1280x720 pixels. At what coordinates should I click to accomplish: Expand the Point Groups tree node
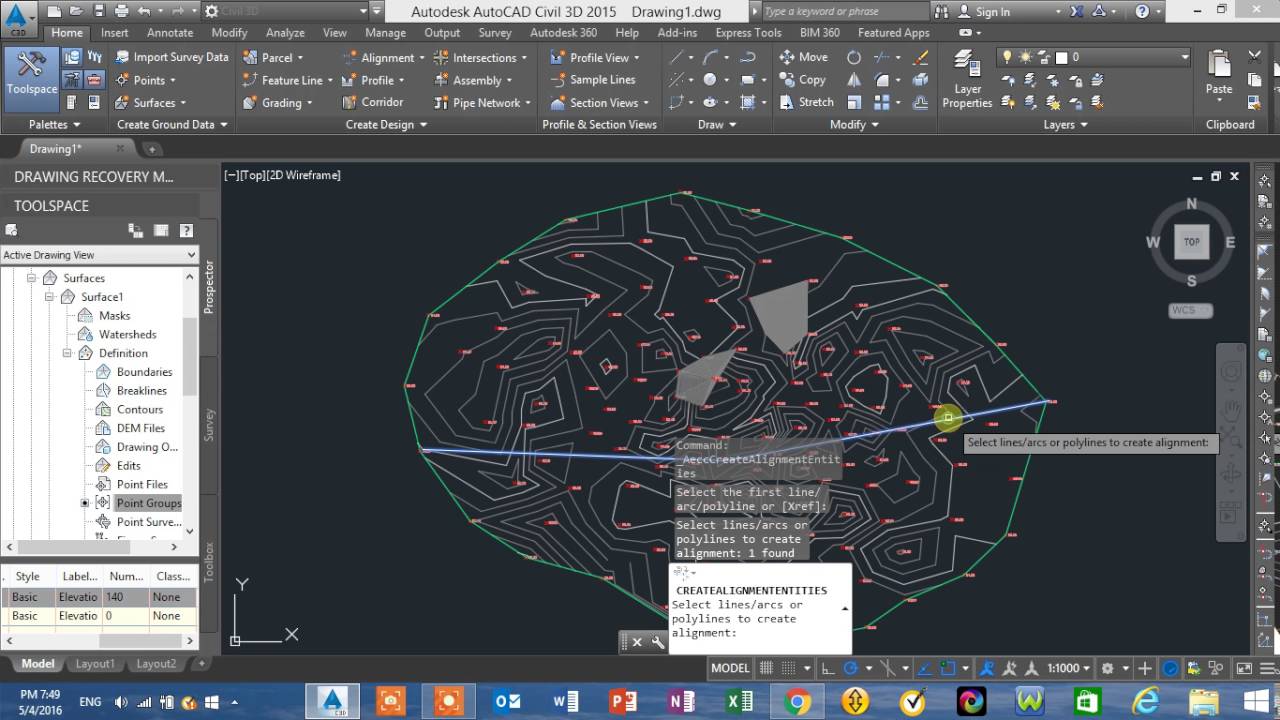(85, 503)
